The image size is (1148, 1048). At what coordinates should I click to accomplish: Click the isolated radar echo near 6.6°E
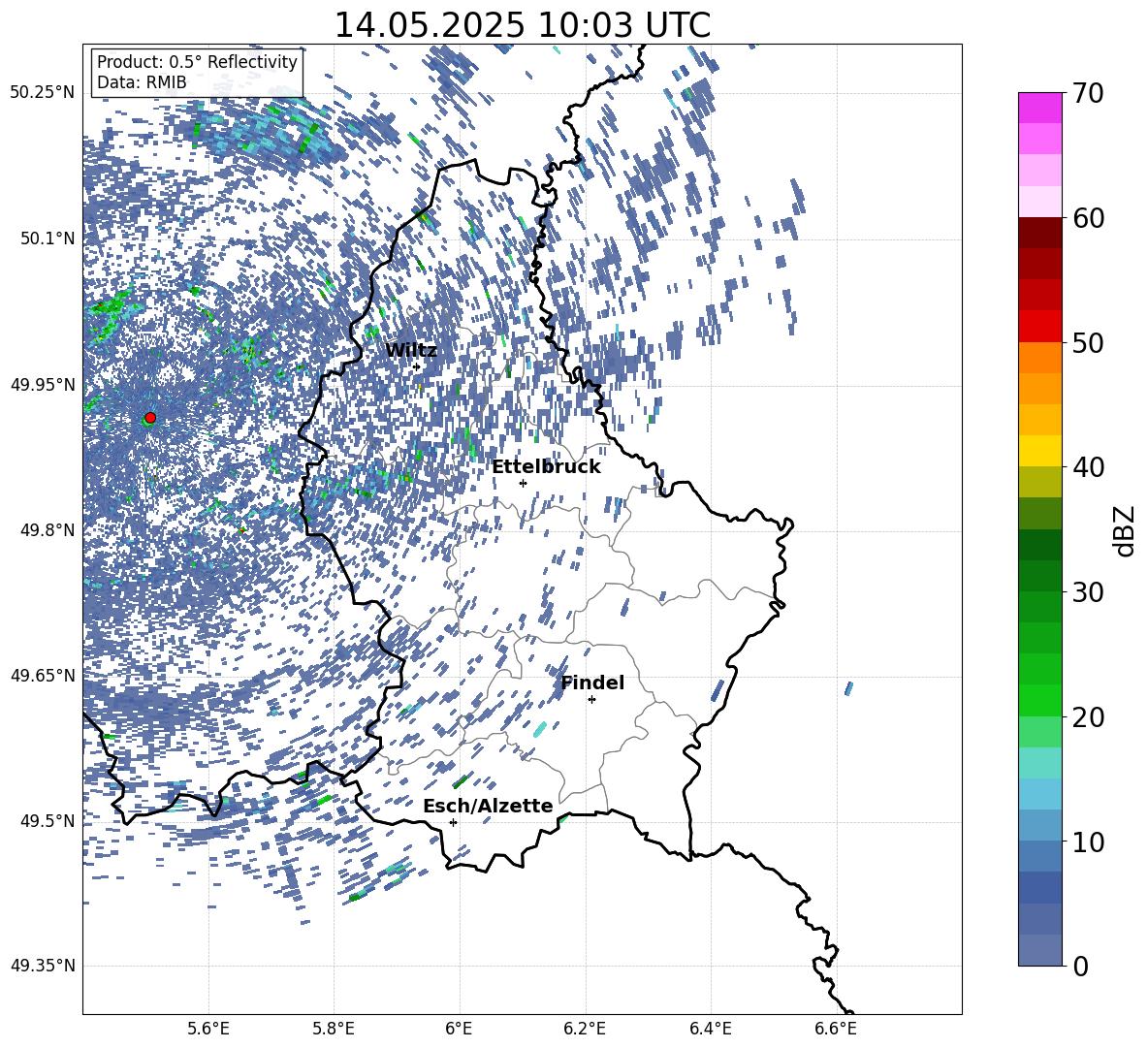tap(848, 688)
